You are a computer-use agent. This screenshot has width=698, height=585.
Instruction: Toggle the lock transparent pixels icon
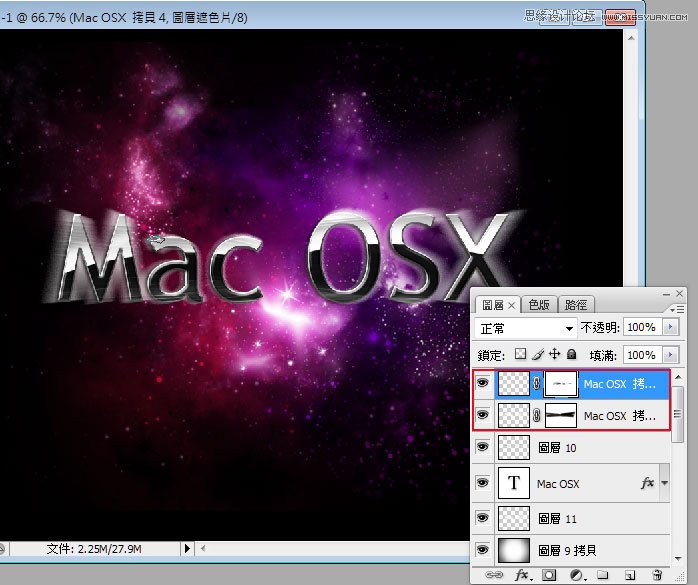tap(520, 354)
